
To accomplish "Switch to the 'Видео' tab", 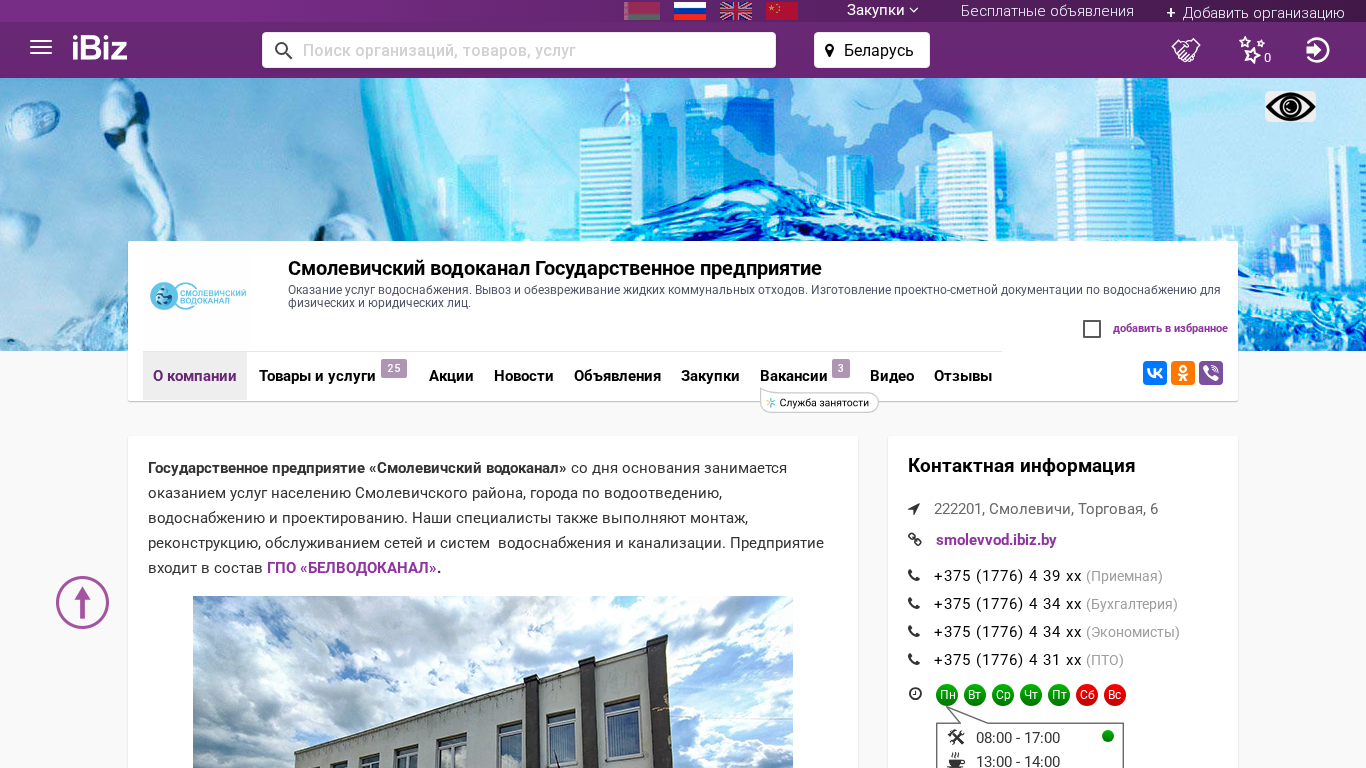I will pyautogui.click(x=892, y=376).
